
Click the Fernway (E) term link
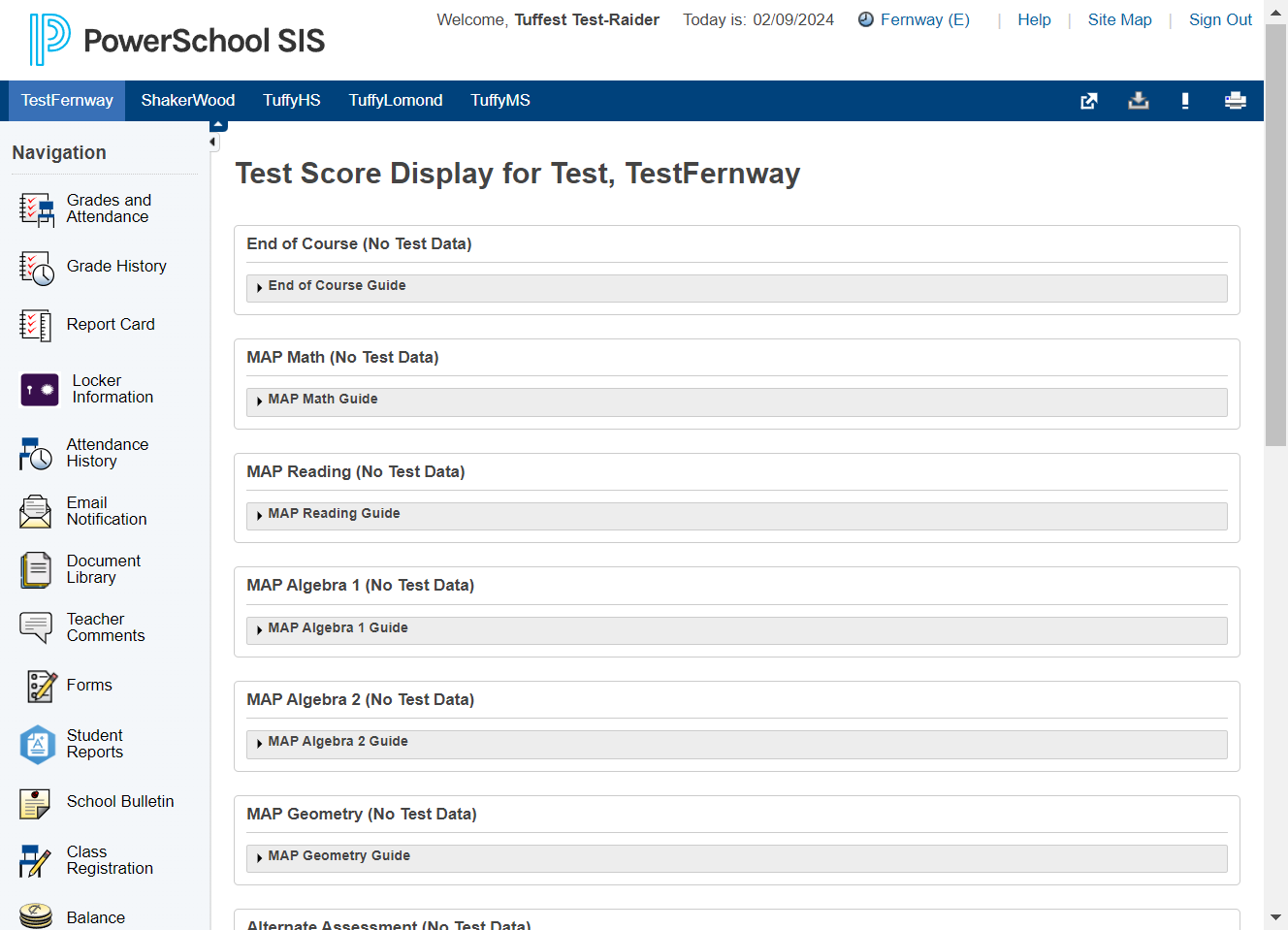pos(924,19)
